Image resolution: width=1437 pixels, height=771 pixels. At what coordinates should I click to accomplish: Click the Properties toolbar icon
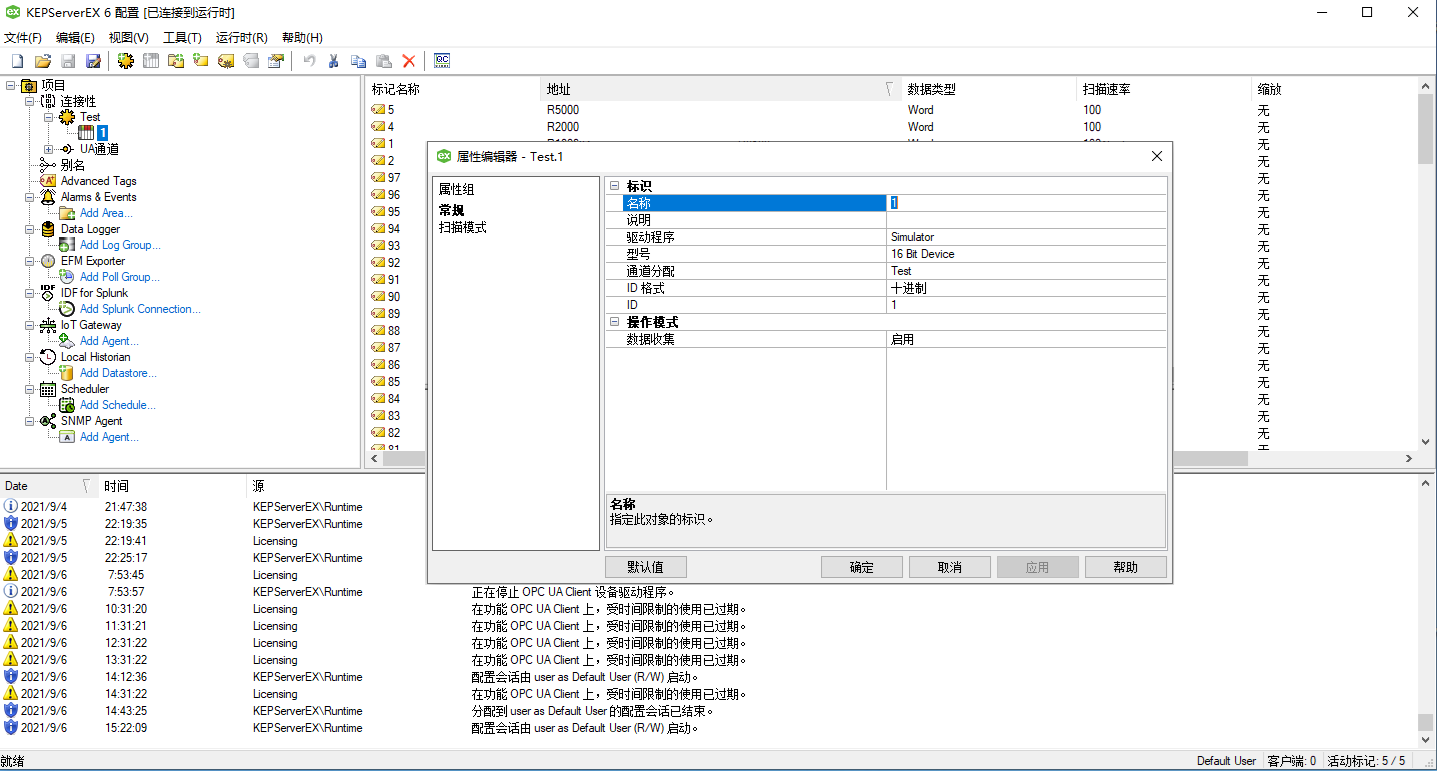[276, 61]
